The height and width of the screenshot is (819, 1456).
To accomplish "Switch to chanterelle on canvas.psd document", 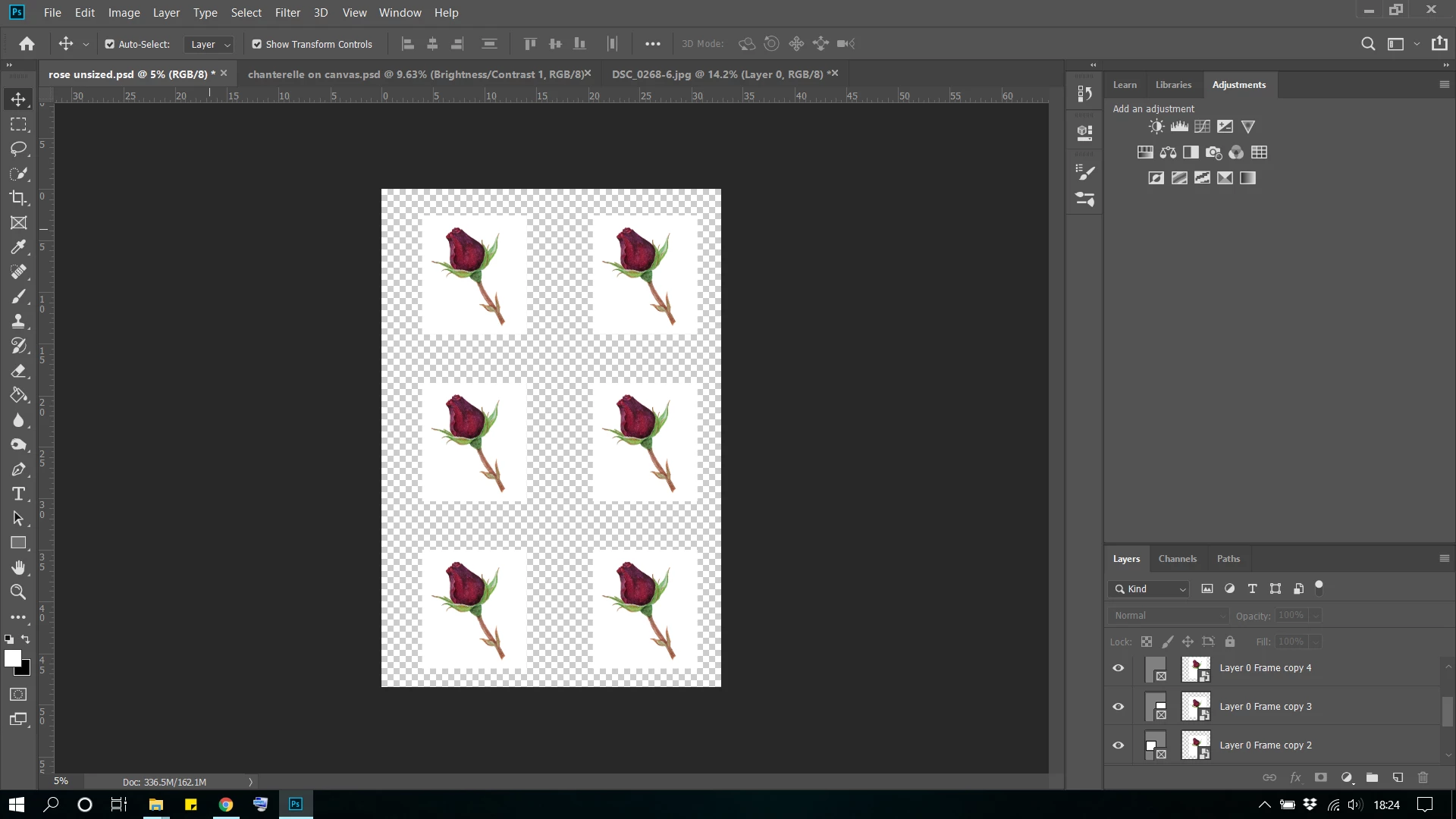I will pos(416,74).
